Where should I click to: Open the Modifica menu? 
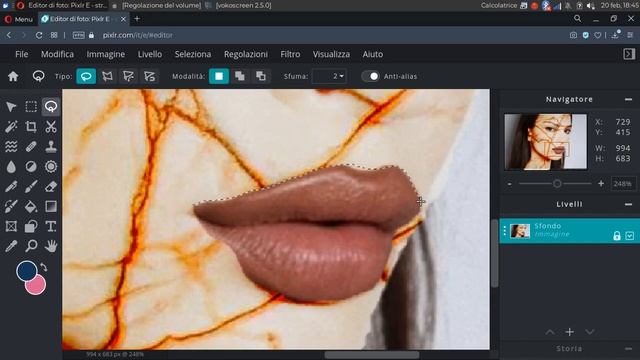click(57, 54)
